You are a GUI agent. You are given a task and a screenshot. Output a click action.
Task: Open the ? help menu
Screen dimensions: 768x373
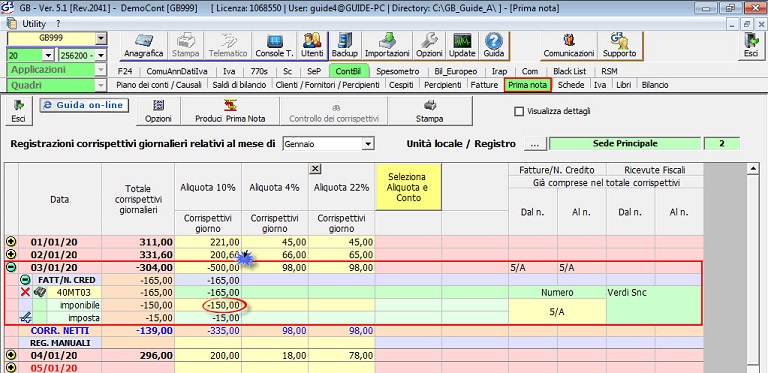click(x=58, y=23)
